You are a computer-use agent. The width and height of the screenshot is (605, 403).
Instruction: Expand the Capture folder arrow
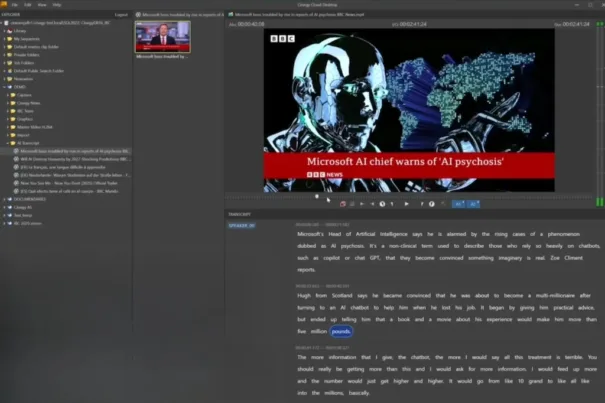[8, 95]
